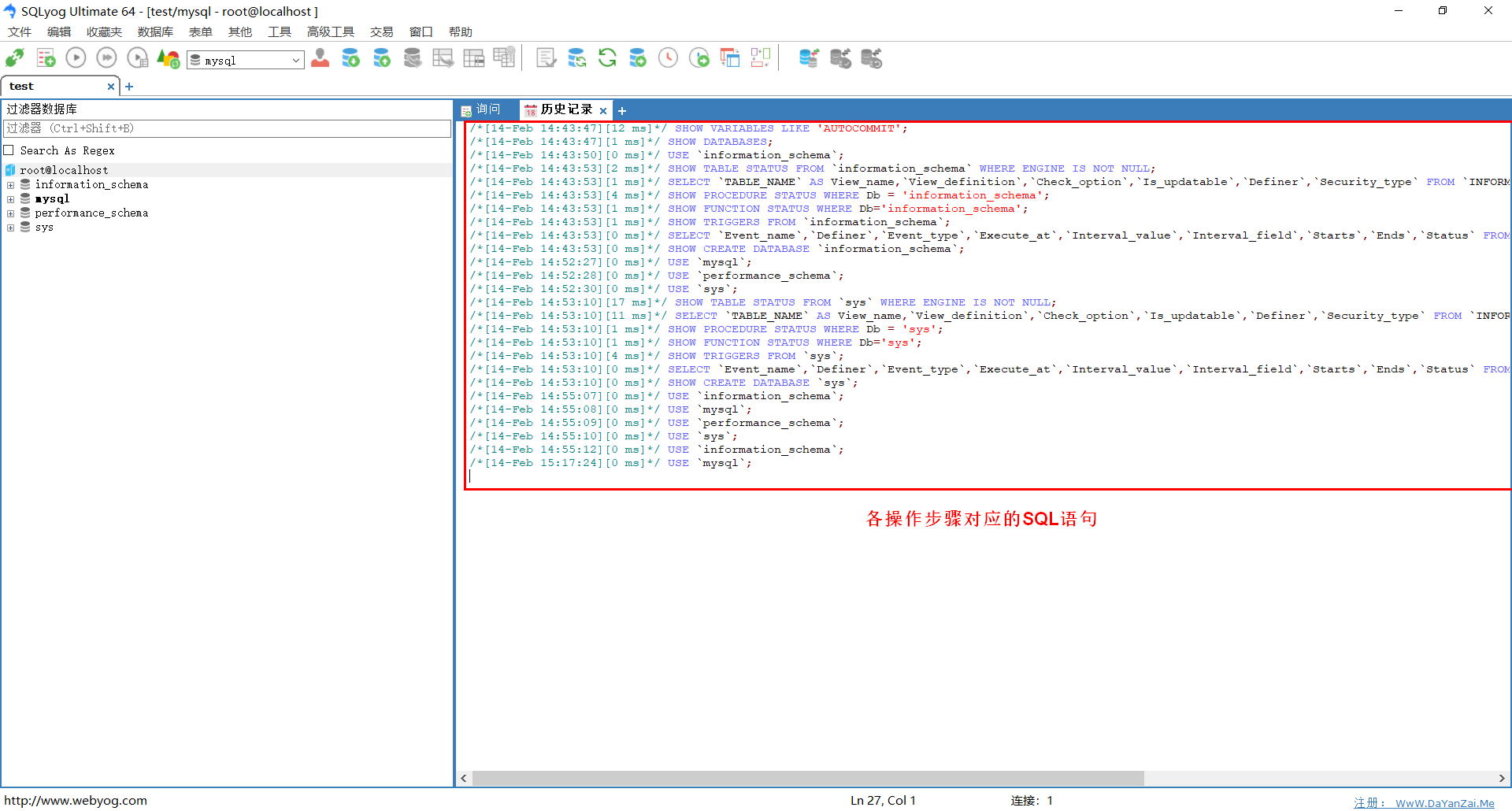The height and width of the screenshot is (811, 1512).
Task: Click the gray database check icon
Action: point(840,58)
